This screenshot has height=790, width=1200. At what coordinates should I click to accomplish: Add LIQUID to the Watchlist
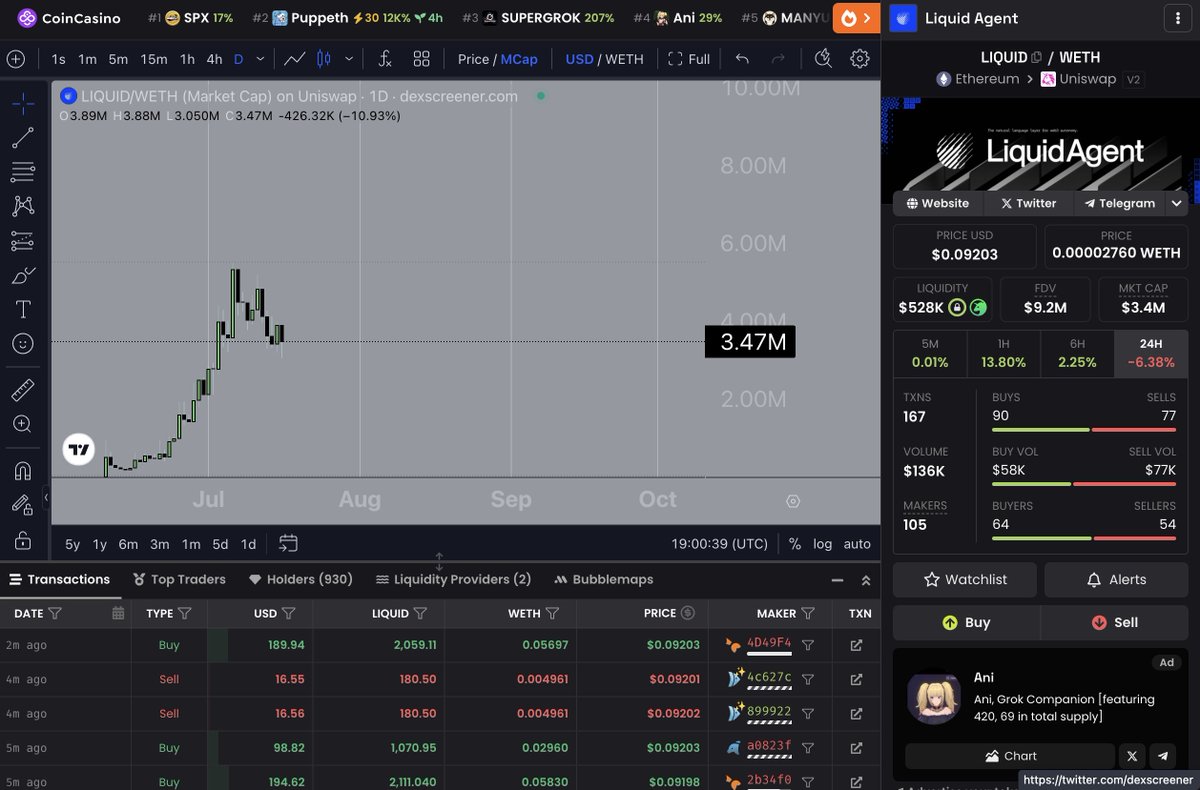pyautogui.click(x=964, y=579)
